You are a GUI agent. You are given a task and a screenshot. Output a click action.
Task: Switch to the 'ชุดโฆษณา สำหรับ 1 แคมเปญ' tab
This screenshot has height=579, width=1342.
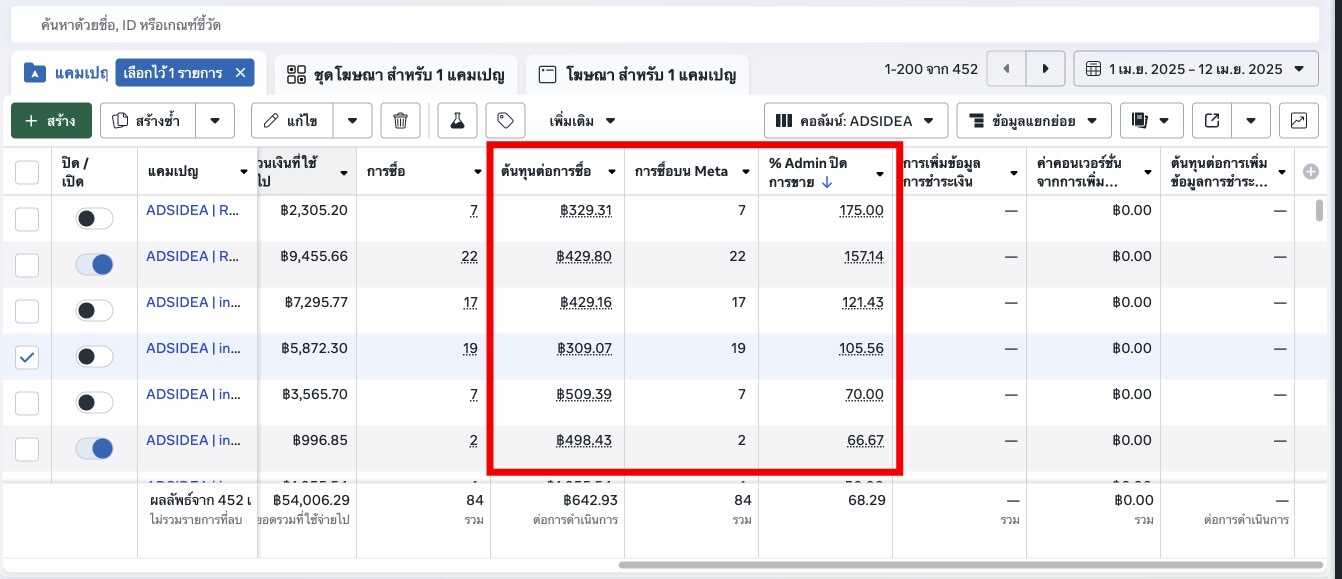coord(395,75)
